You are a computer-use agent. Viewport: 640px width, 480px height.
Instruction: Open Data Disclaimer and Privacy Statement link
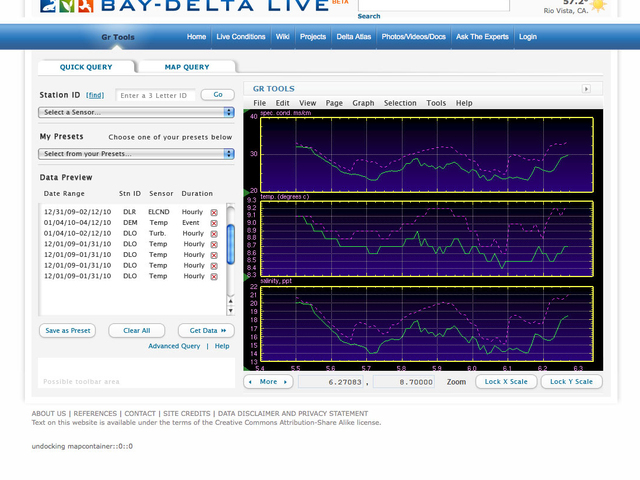[293, 413]
